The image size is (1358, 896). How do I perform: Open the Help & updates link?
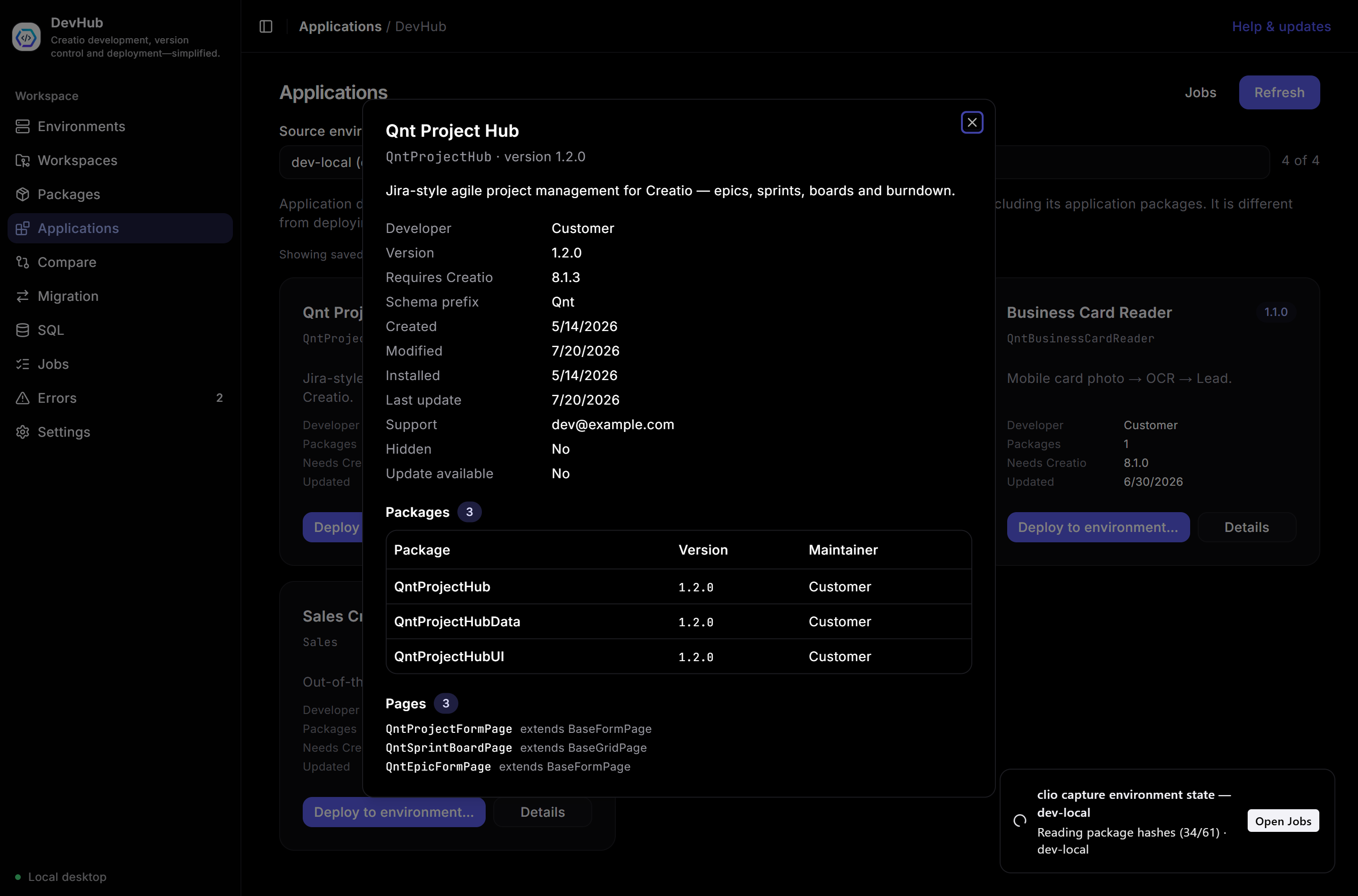pos(1282,27)
